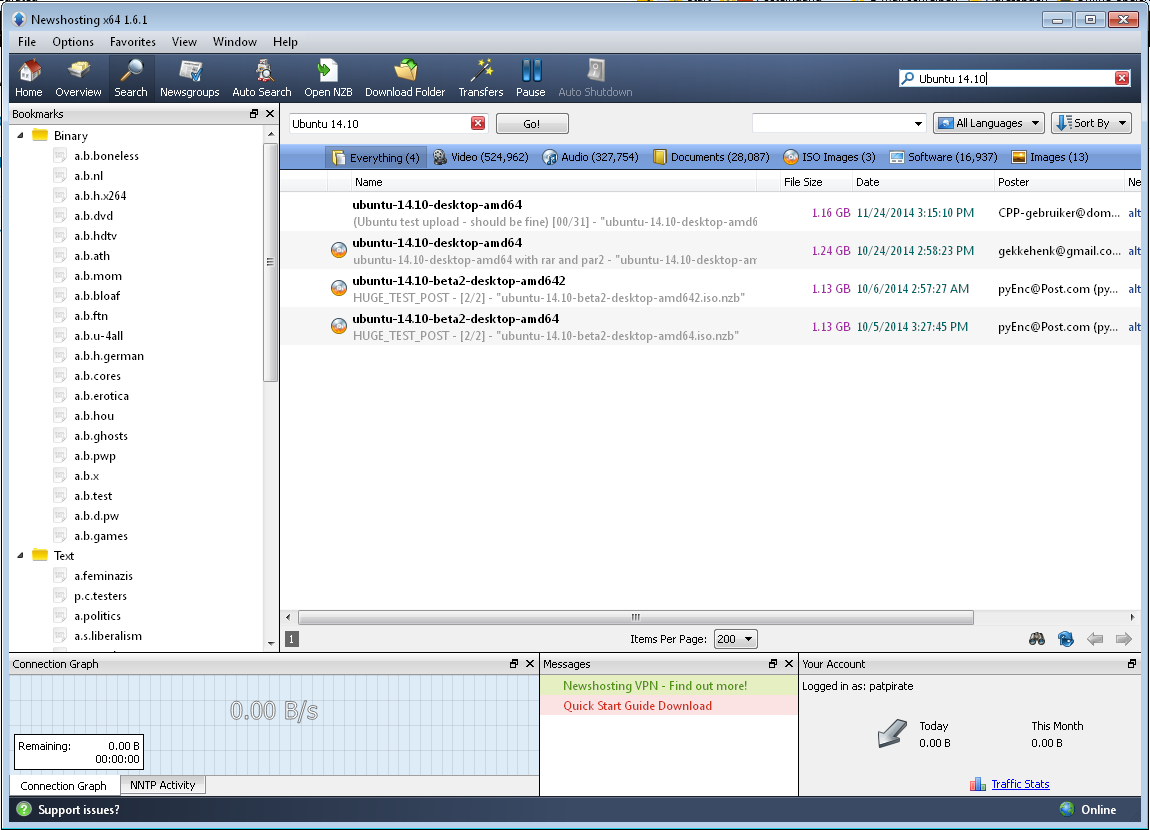Viewport: 1150px width, 830px height.
Task: Open the File menu
Action: click(x=27, y=42)
